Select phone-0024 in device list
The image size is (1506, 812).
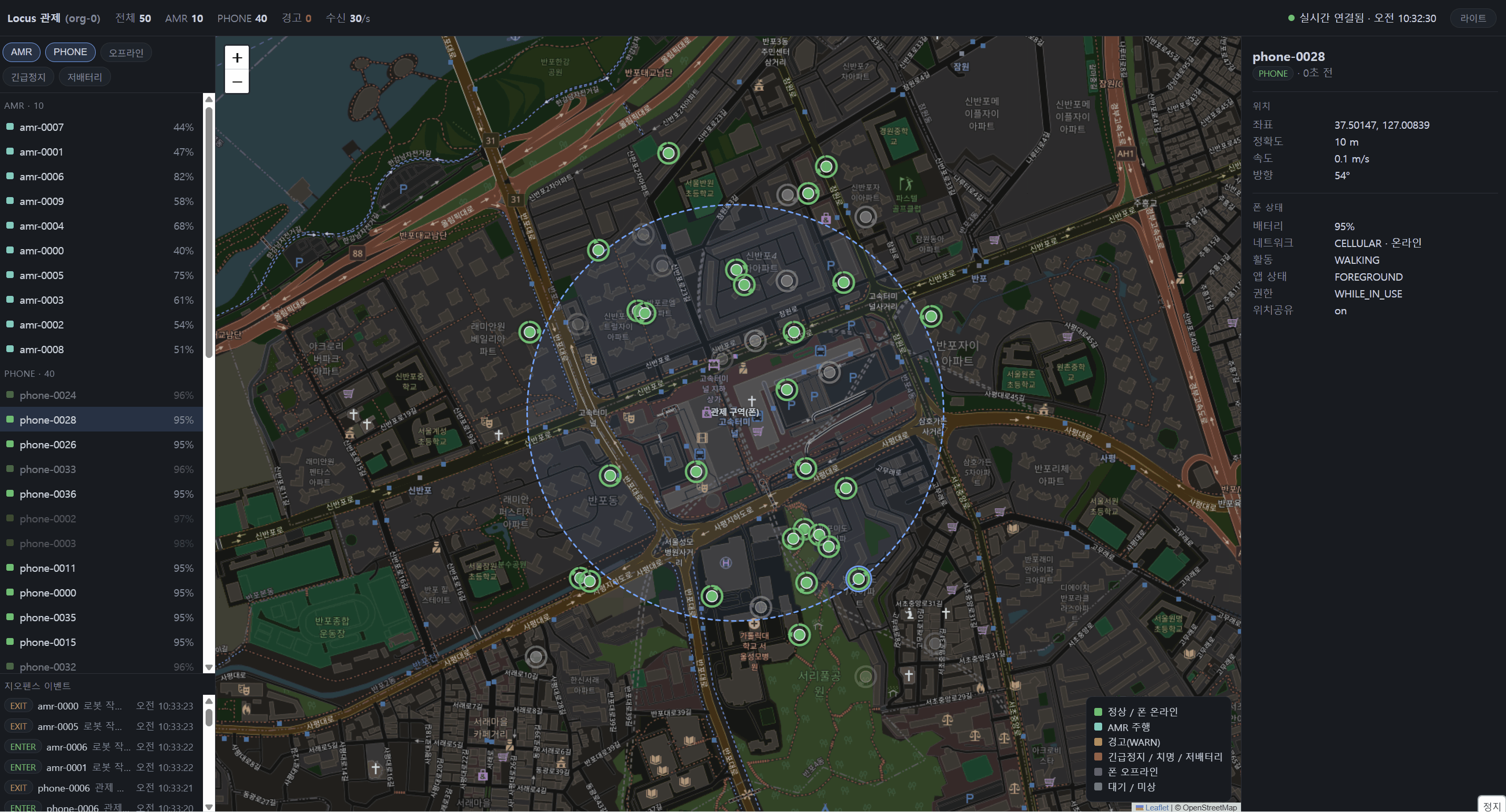[101, 395]
